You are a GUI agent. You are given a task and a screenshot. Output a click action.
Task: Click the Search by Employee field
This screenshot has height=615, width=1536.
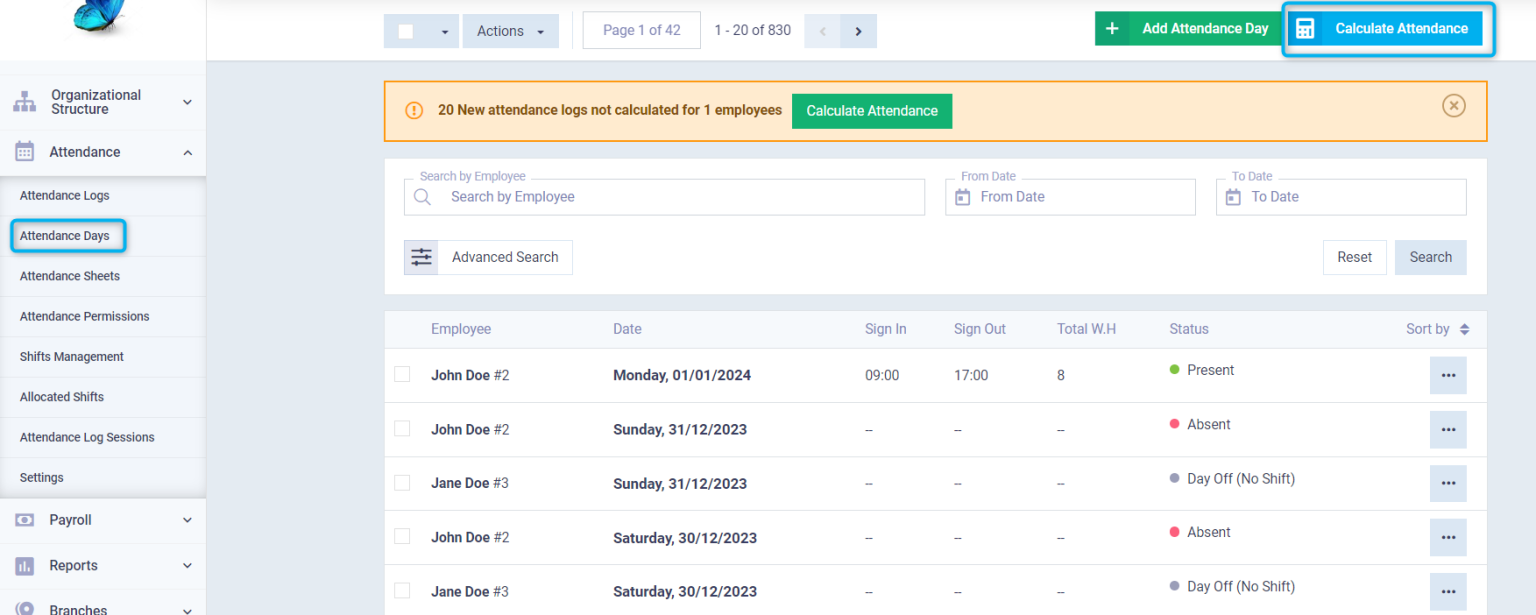coord(664,197)
